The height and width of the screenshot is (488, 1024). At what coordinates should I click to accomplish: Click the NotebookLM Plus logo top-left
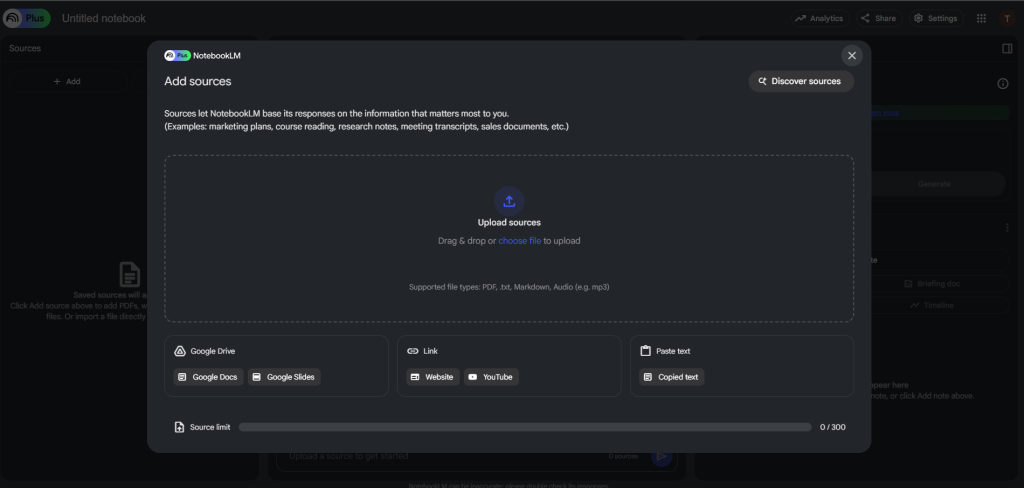(x=26, y=18)
